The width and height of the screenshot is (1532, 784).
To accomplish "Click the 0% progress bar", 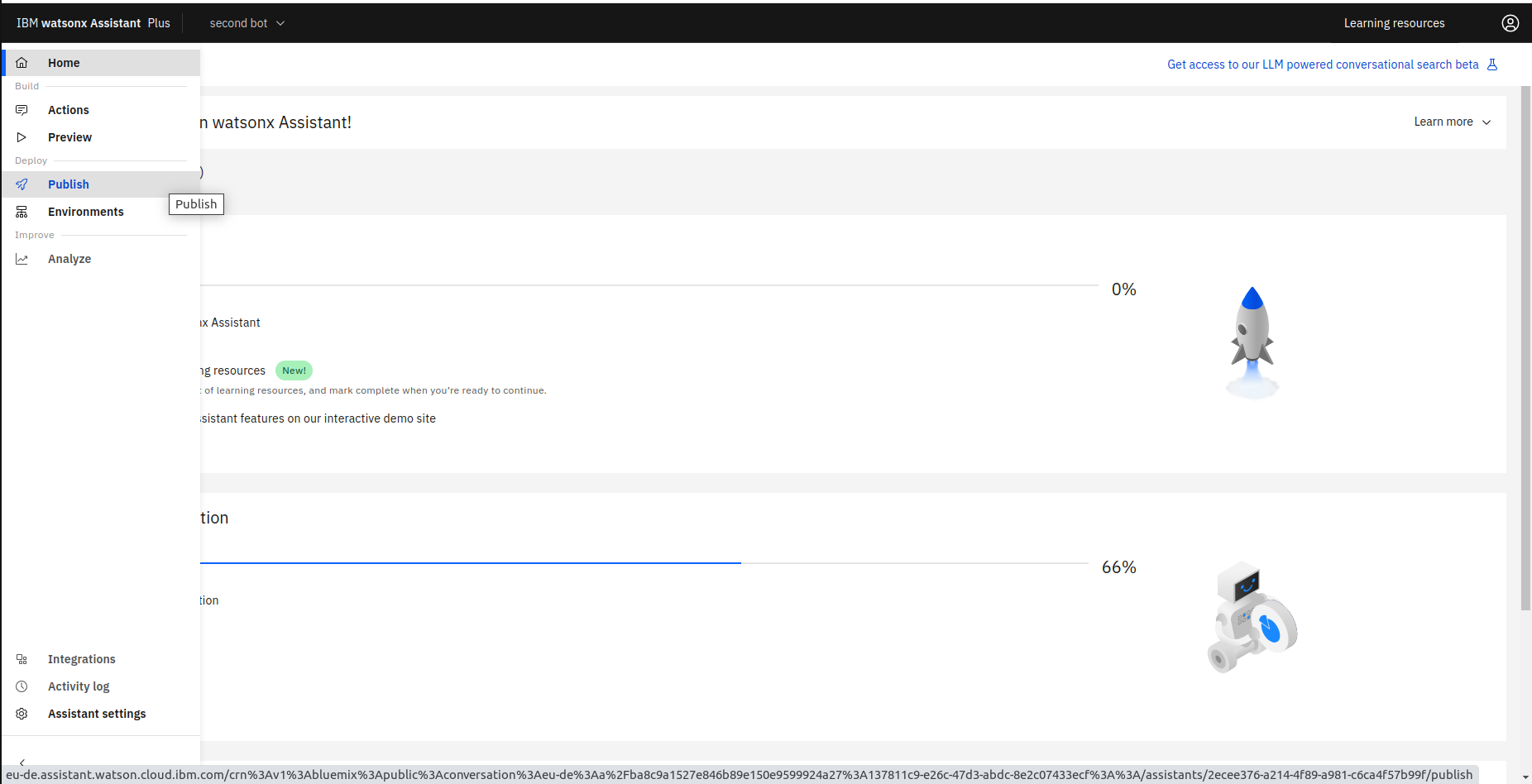I will (649, 285).
